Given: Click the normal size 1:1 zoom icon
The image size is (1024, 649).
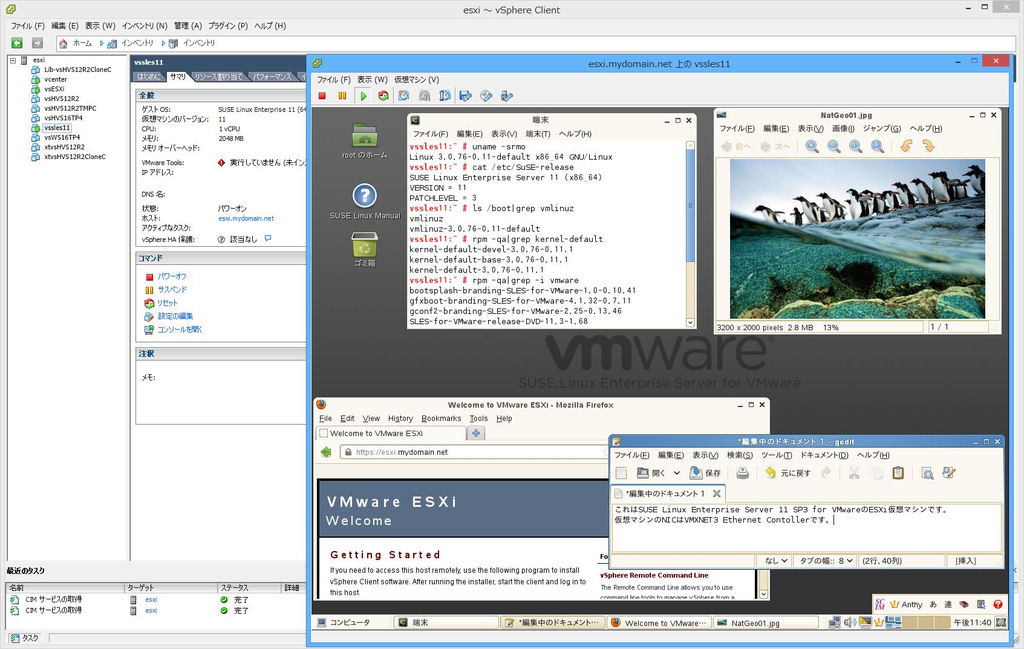Looking at the screenshot, I should point(856,146).
